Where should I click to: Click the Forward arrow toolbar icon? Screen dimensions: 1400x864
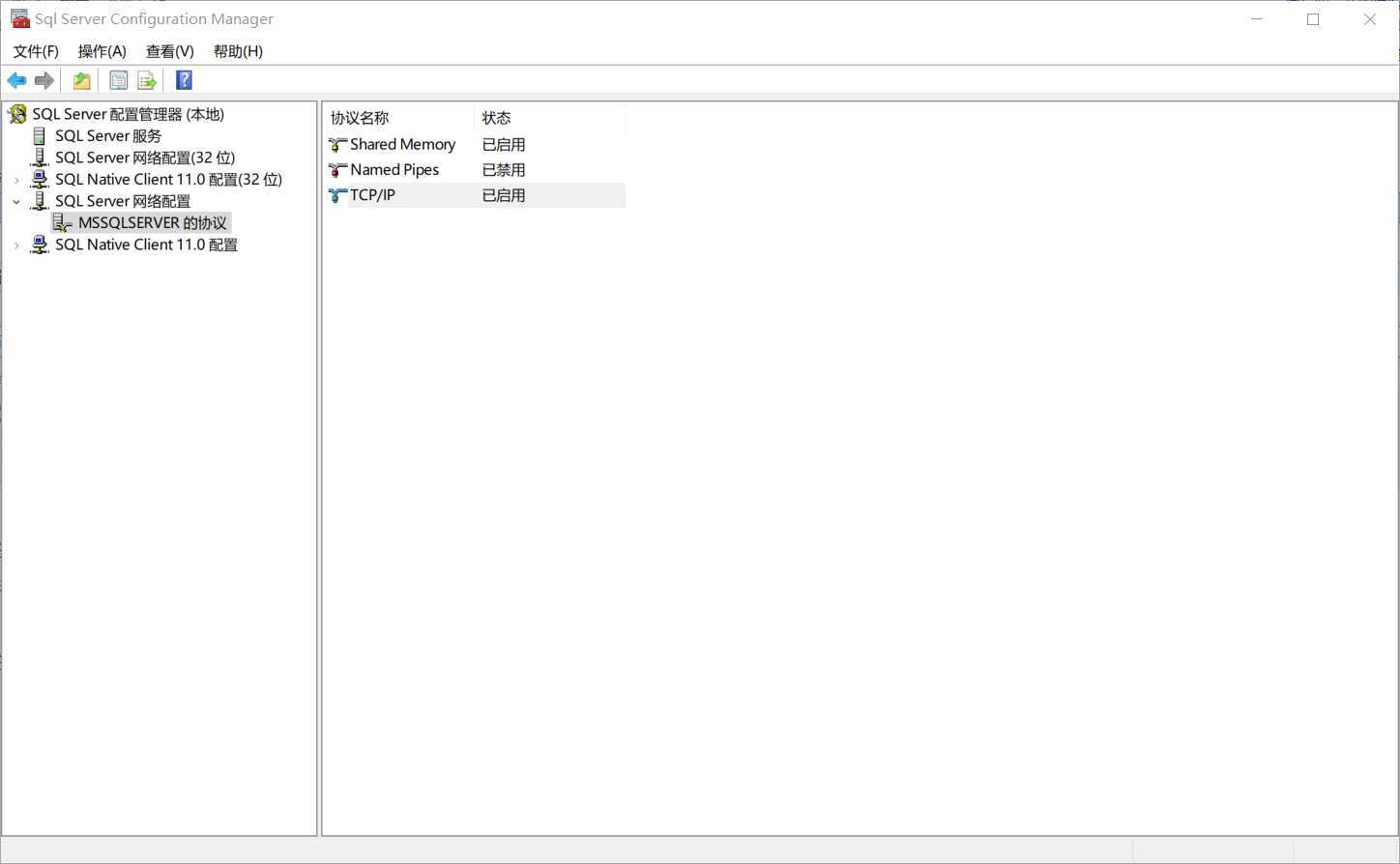click(x=44, y=80)
